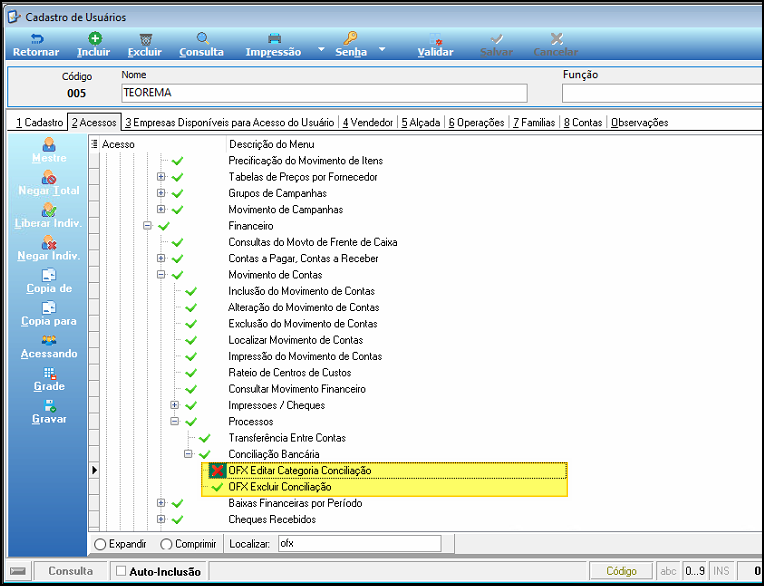Open Consulta magnifier tool
This screenshot has width=764, height=586.
click(202, 39)
